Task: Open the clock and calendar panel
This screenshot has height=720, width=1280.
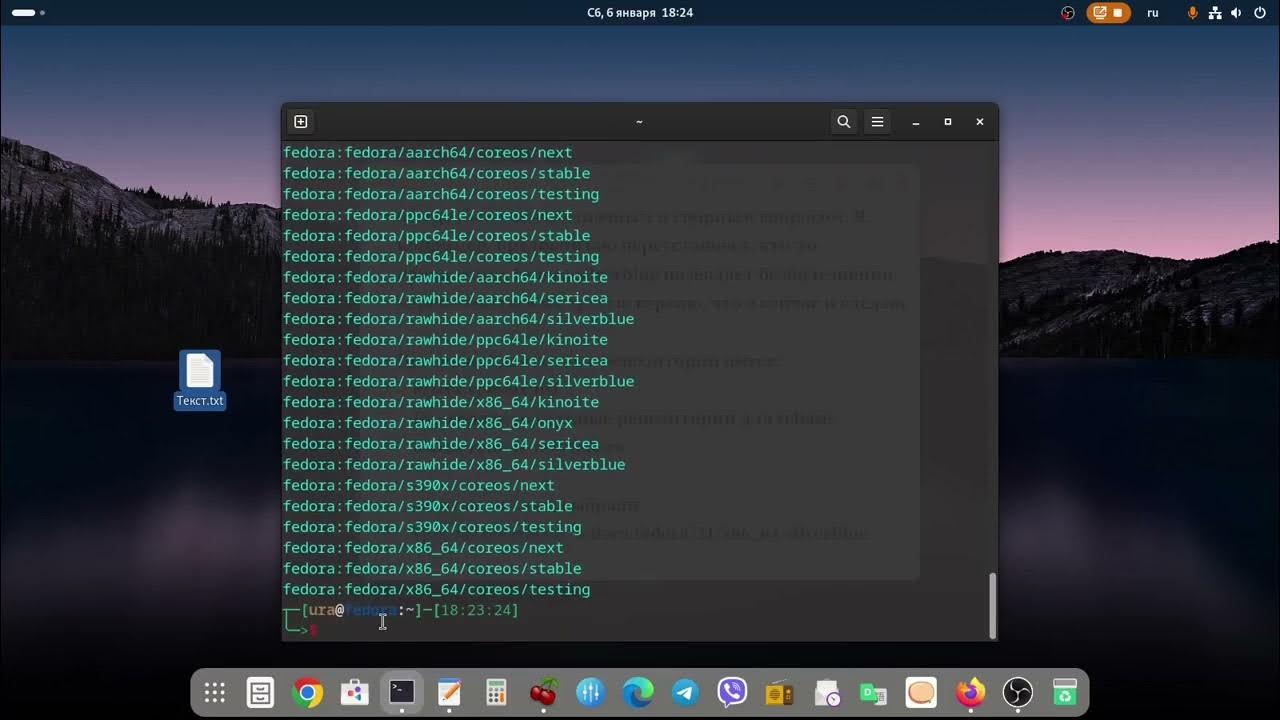Action: point(640,13)
